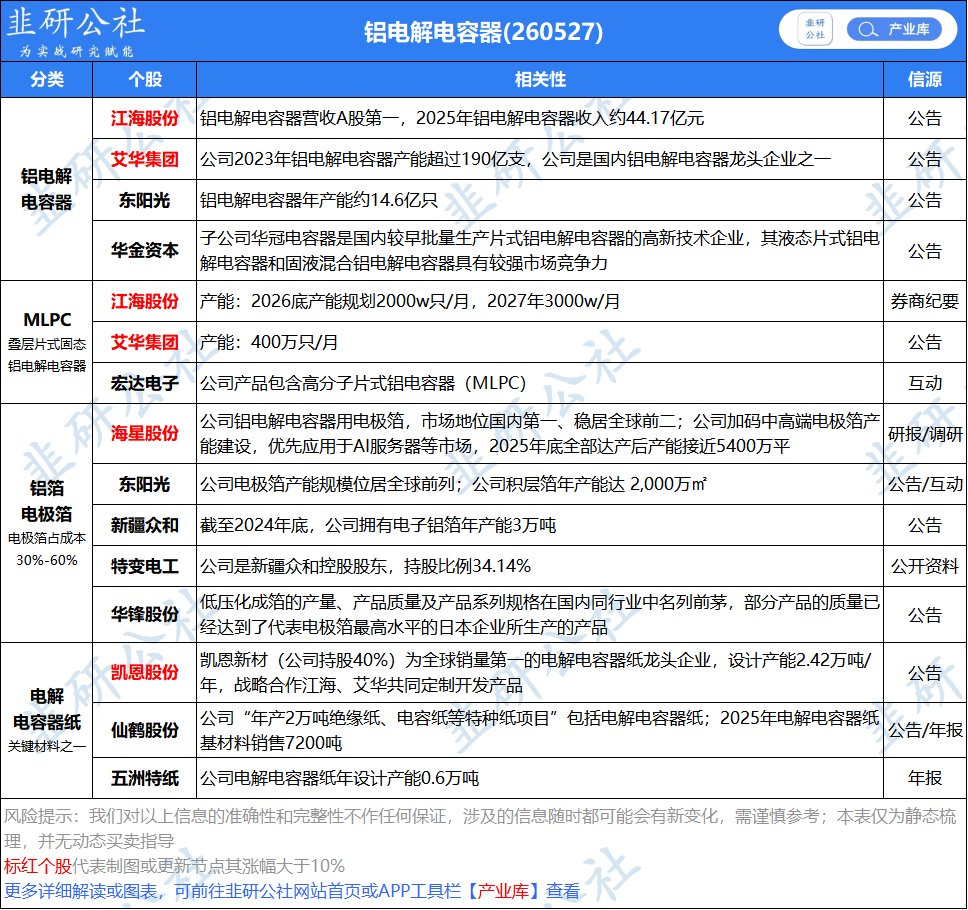Click text 铝电解电容器年产能约14.6亿只

click(x=319, y=200)
